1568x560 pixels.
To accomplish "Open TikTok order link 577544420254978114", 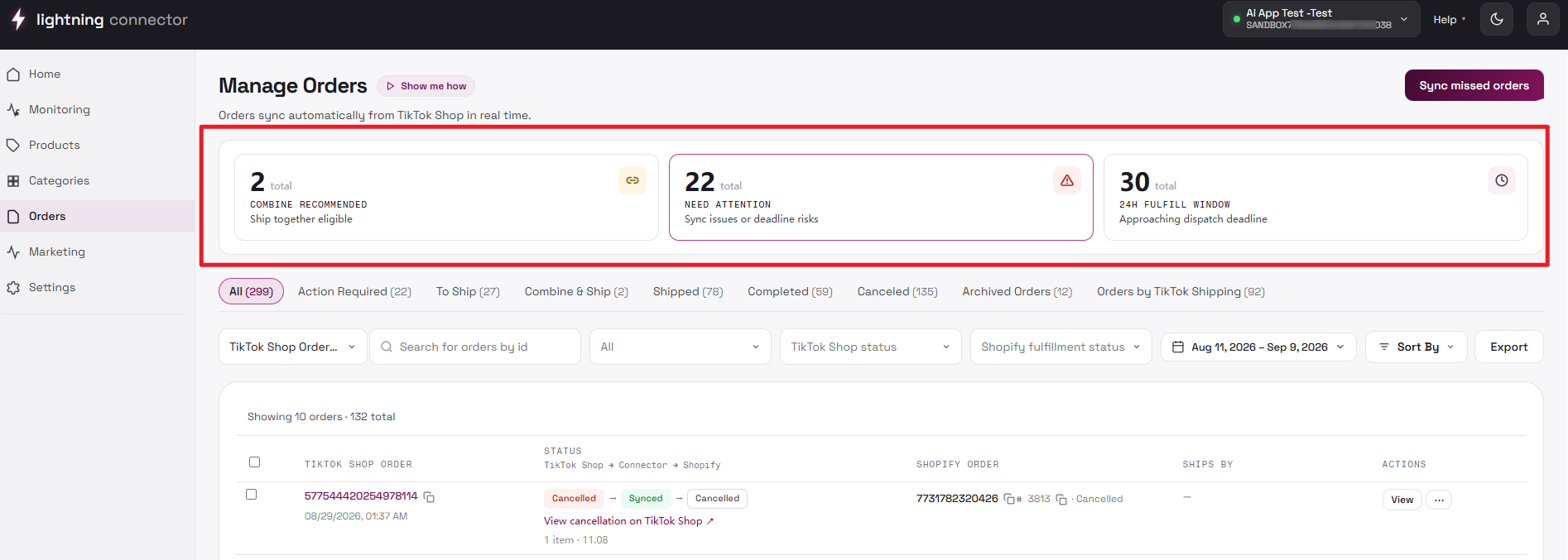I will pos(361,496).
